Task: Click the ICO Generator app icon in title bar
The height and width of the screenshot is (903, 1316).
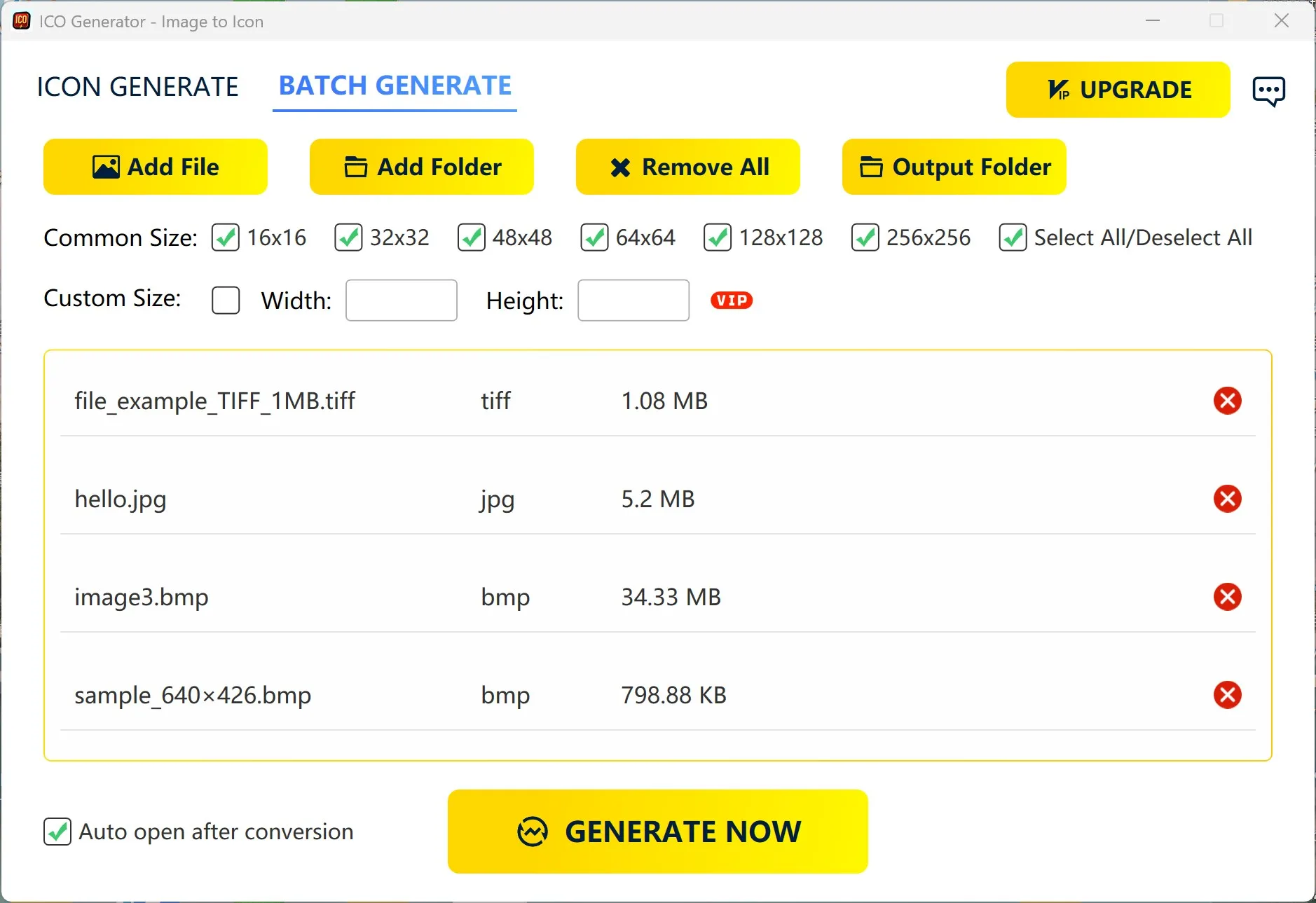Action: [22, 21]
